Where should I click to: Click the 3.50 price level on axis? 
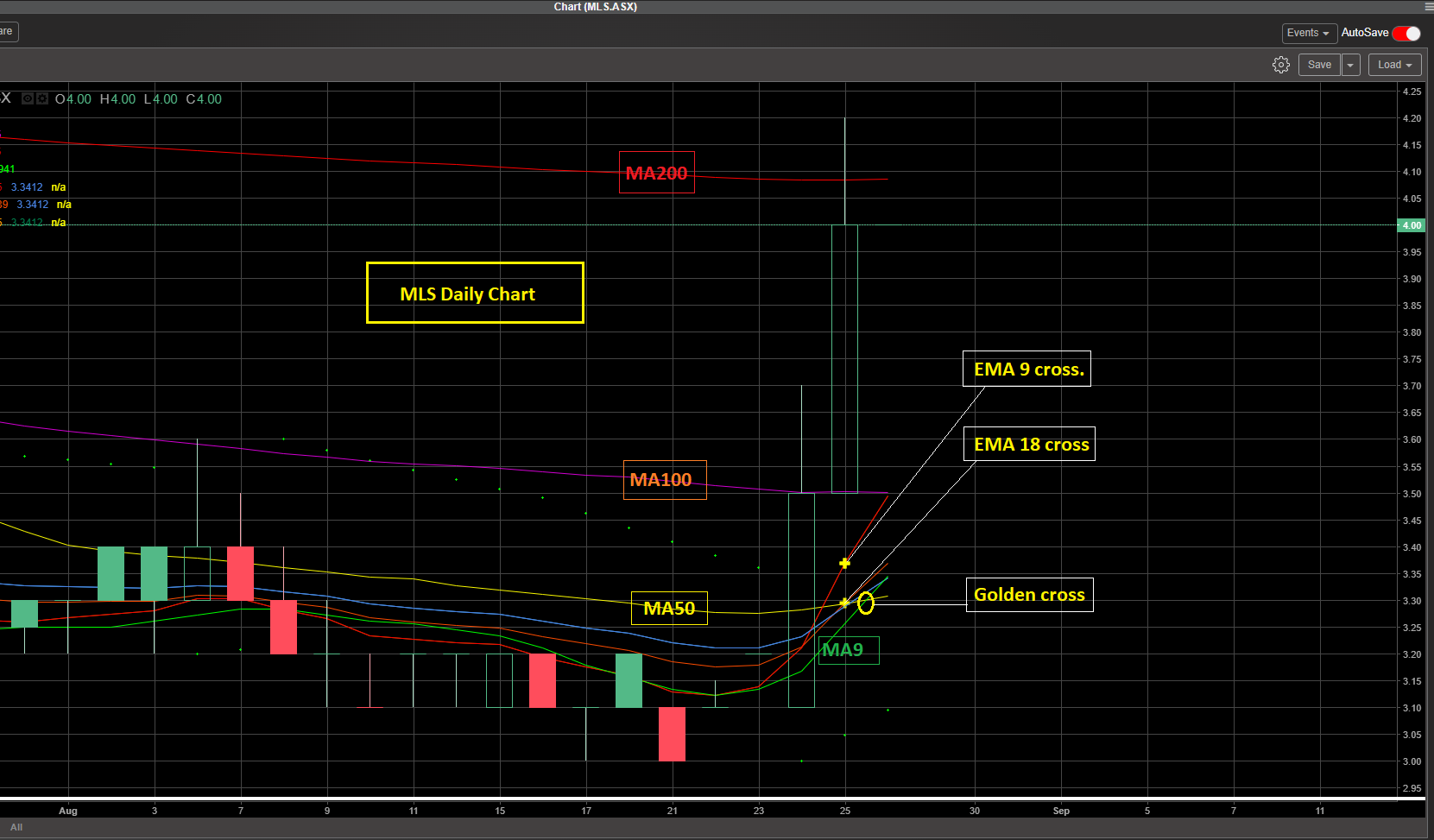pyautogui.click(x=1412, y=494)
